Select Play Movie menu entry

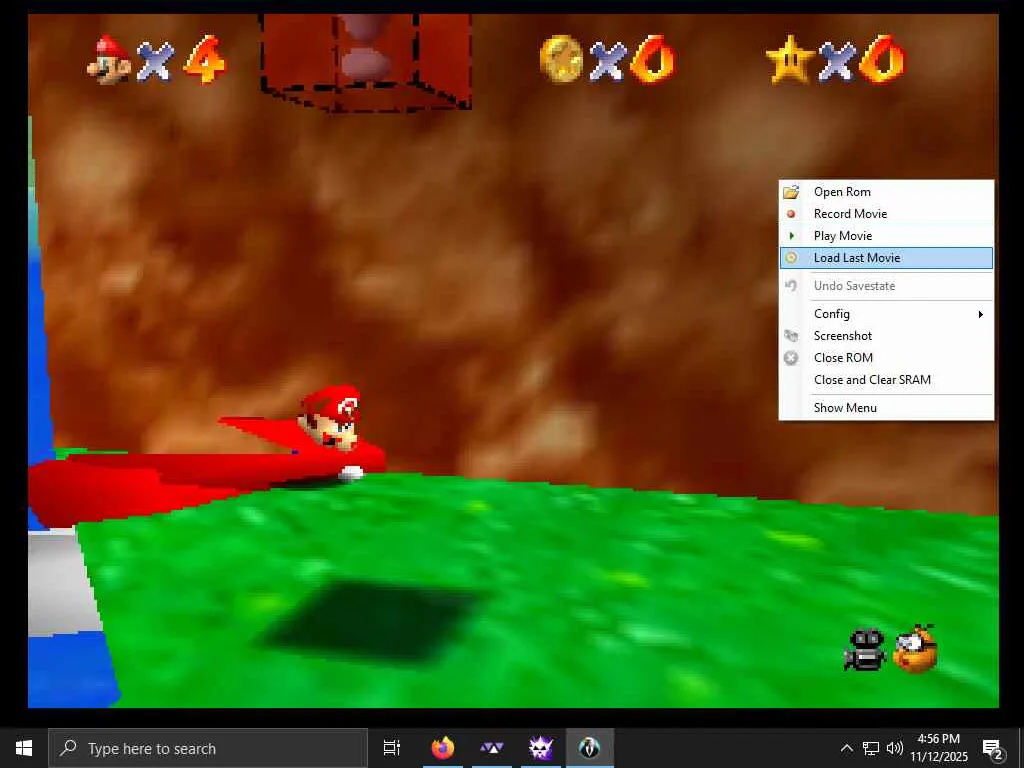(x=886, y=236)
